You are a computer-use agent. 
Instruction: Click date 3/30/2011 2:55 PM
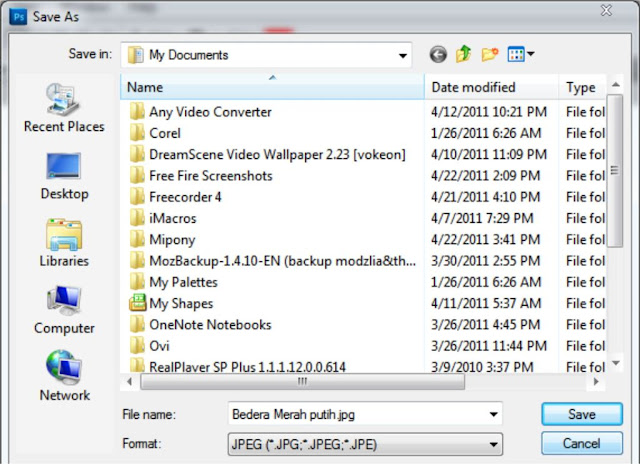point(486,260)
